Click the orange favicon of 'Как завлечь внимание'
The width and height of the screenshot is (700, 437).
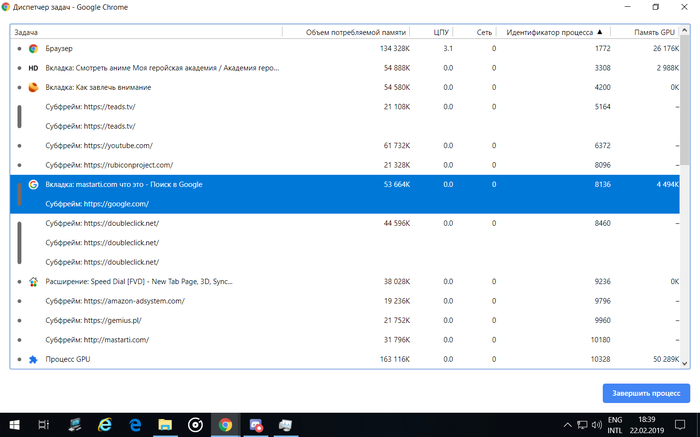(x=33, y=87)
